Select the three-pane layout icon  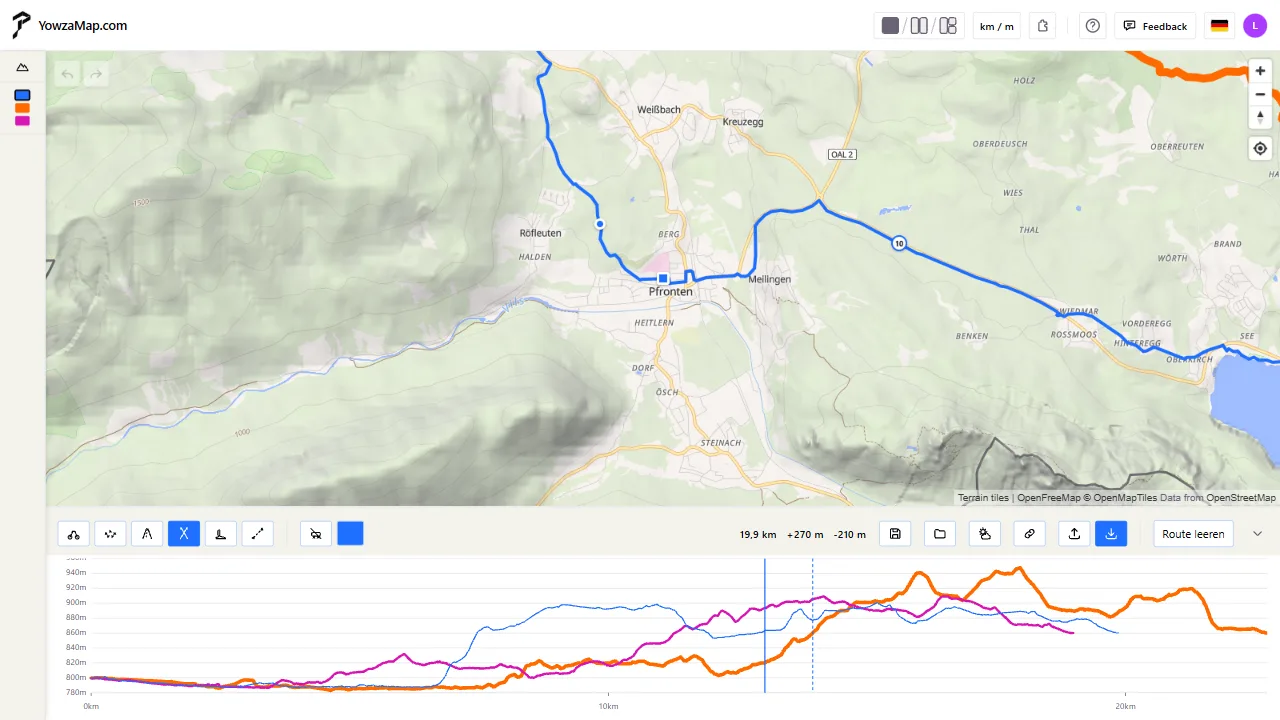pyautogui.click(x=948, y=26)
